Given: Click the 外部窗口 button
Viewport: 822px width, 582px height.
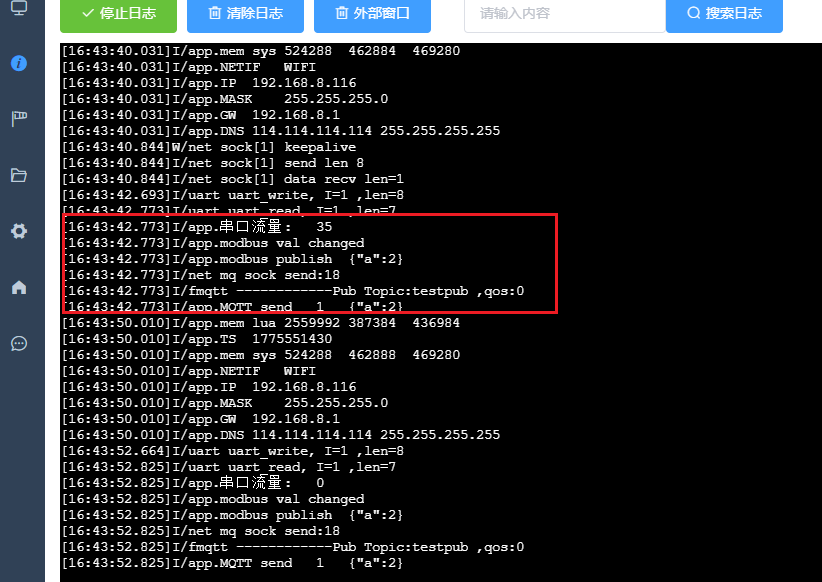Looking at the screenshot, I should point(372,14).
